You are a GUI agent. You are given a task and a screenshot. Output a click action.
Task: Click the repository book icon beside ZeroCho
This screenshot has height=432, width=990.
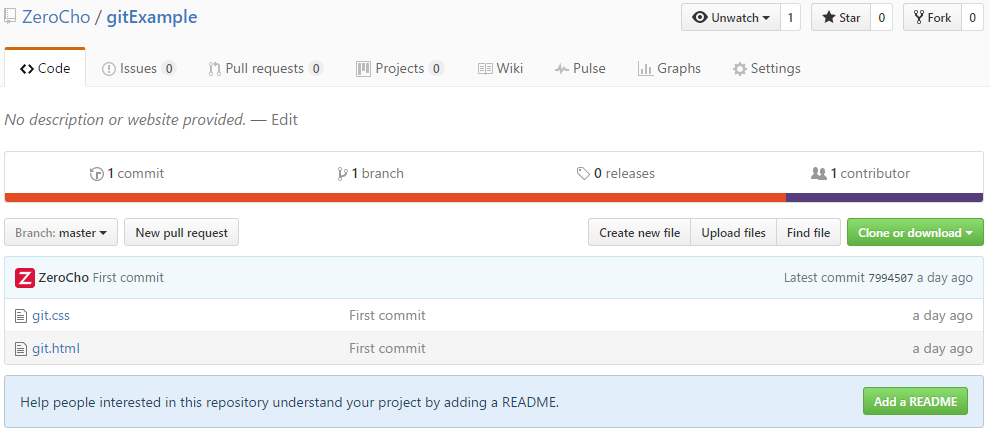coord(9,17)
